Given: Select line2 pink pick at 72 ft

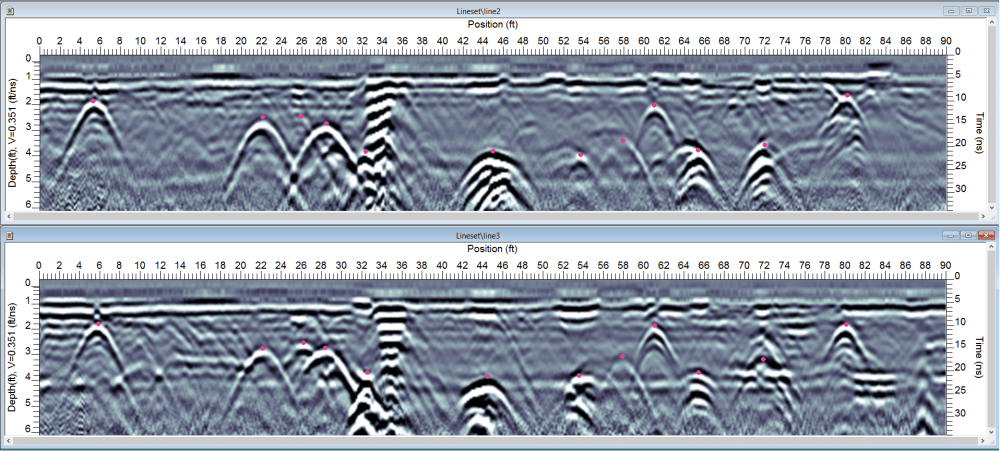Looking at the screenshot, I should [765, 145].
